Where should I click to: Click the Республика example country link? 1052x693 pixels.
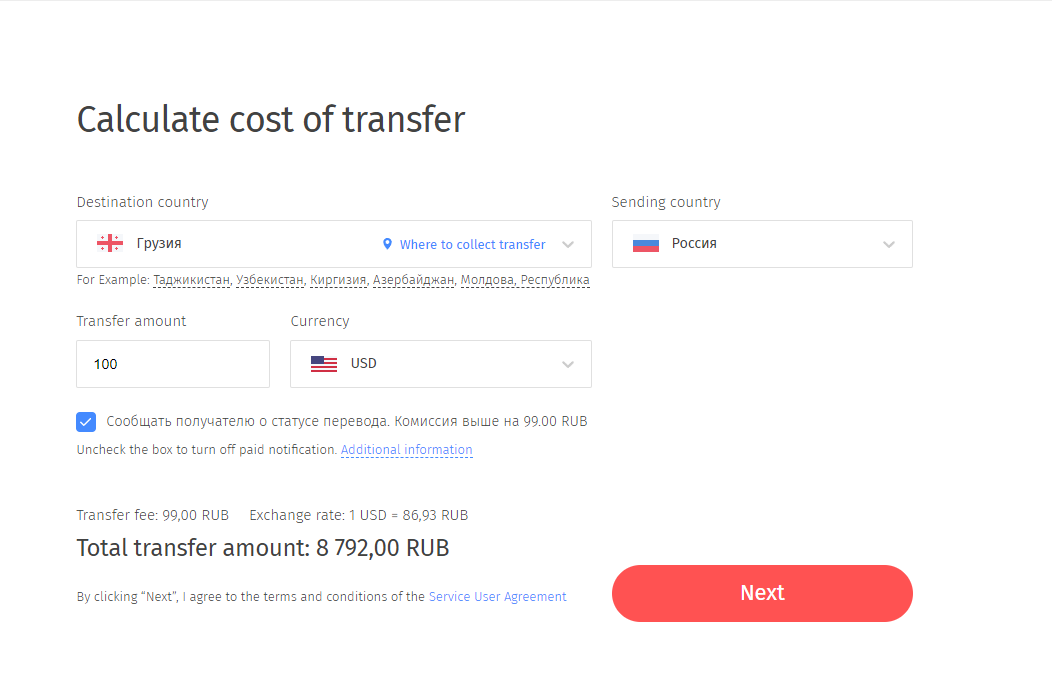coord(555,280)
